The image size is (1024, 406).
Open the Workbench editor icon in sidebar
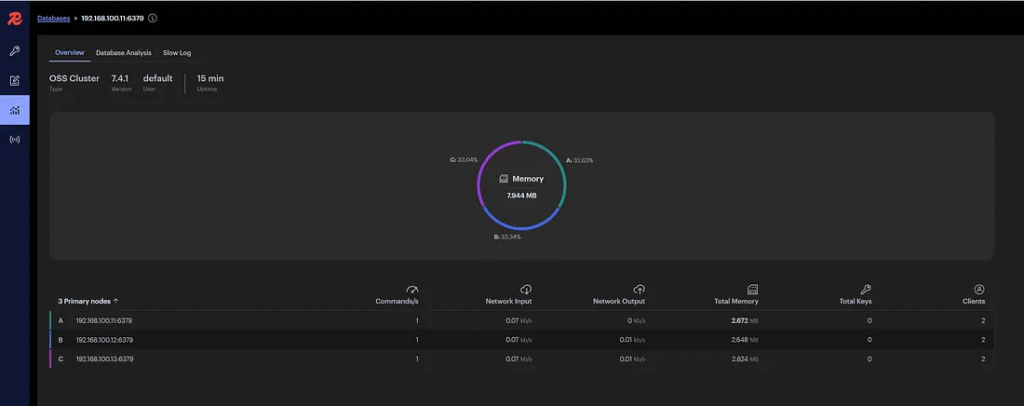tap(14, 80)
